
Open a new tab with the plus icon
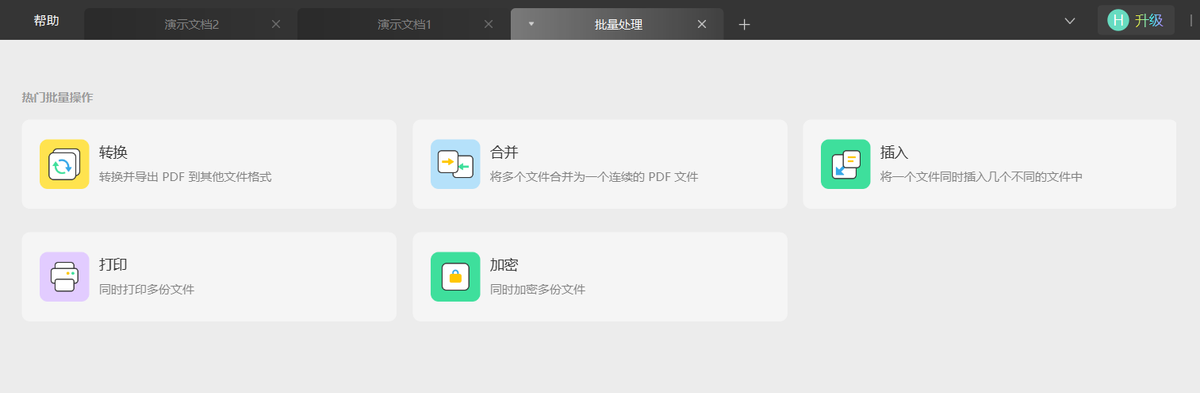(x=744, y=24)
